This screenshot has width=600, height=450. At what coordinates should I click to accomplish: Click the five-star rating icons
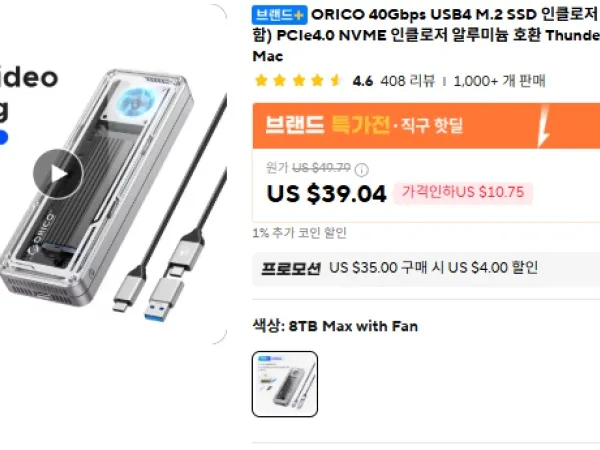[298, 81]
